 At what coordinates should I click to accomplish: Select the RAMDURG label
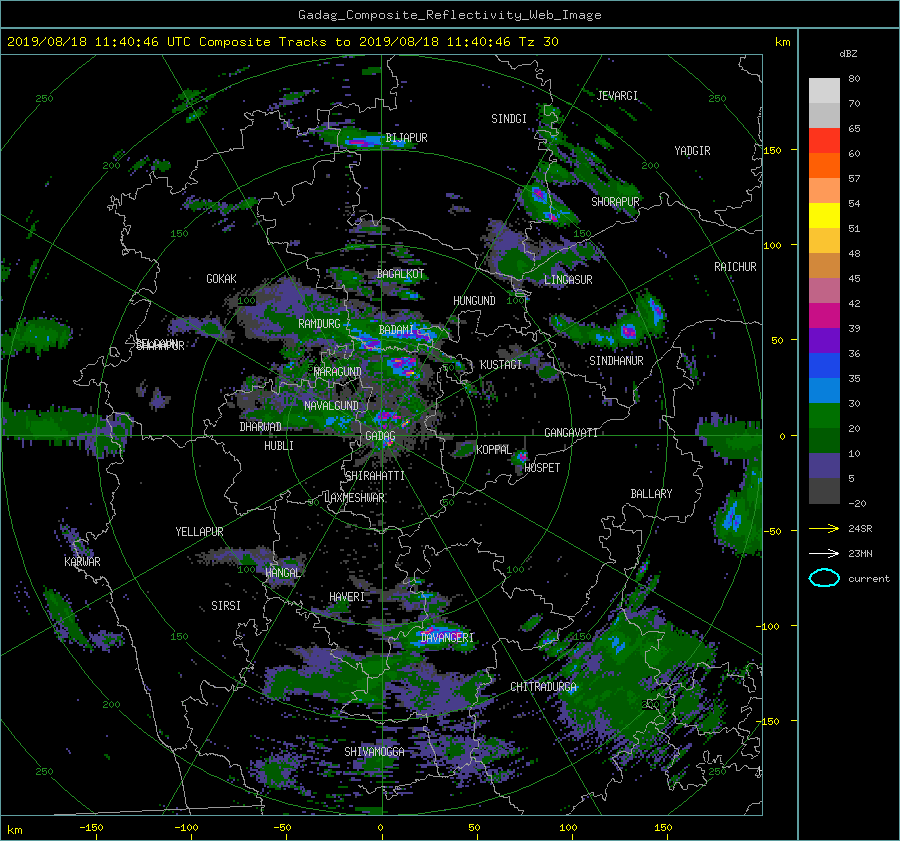(x=319, y=324)
